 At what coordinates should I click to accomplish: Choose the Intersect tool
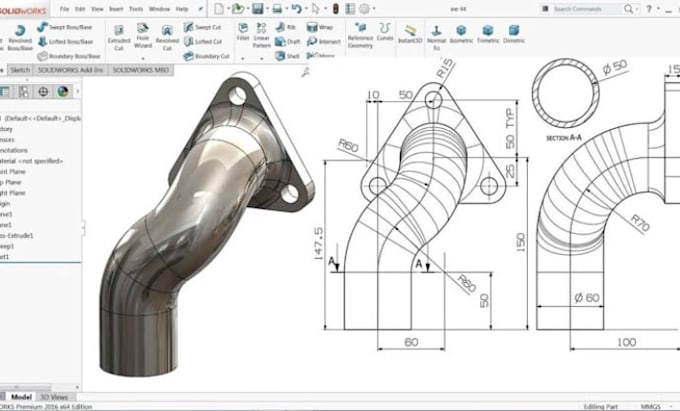(x=324, y=42)
